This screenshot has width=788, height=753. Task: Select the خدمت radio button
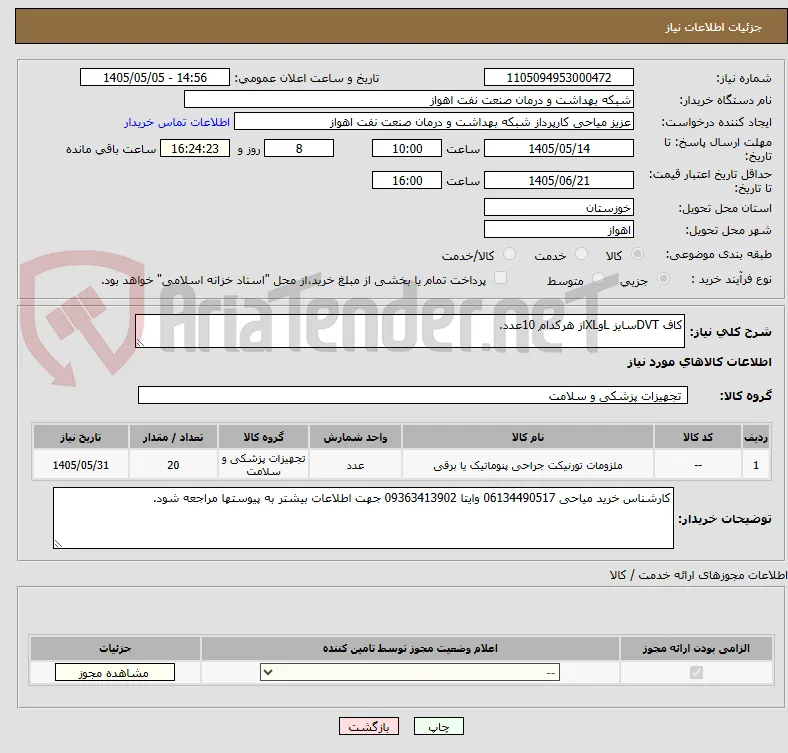(581, 254)
